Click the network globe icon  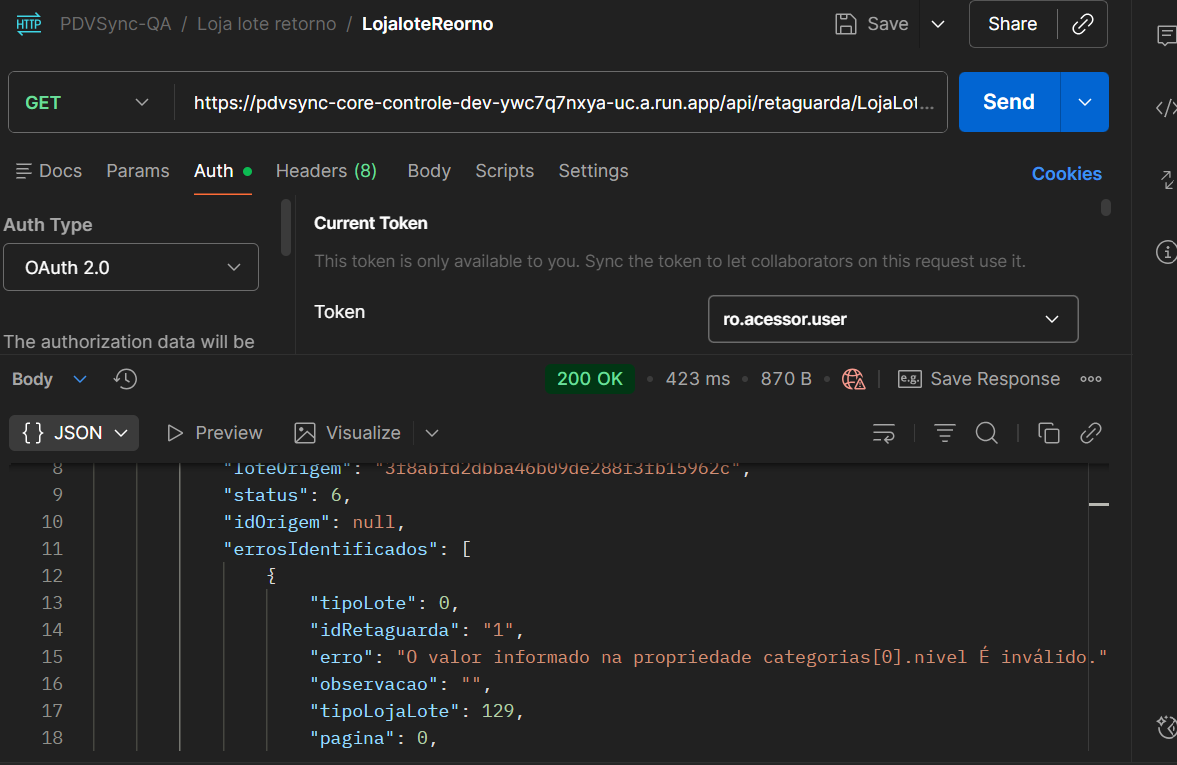(853, 379)
